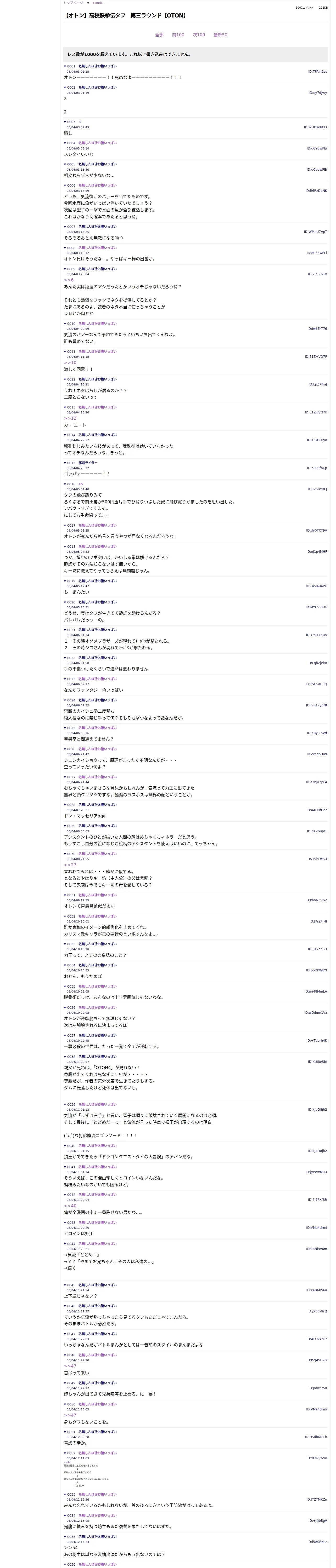Follow the >>27 anchor in post 0030
The image size is (336, 1568).
pos(70,865)
